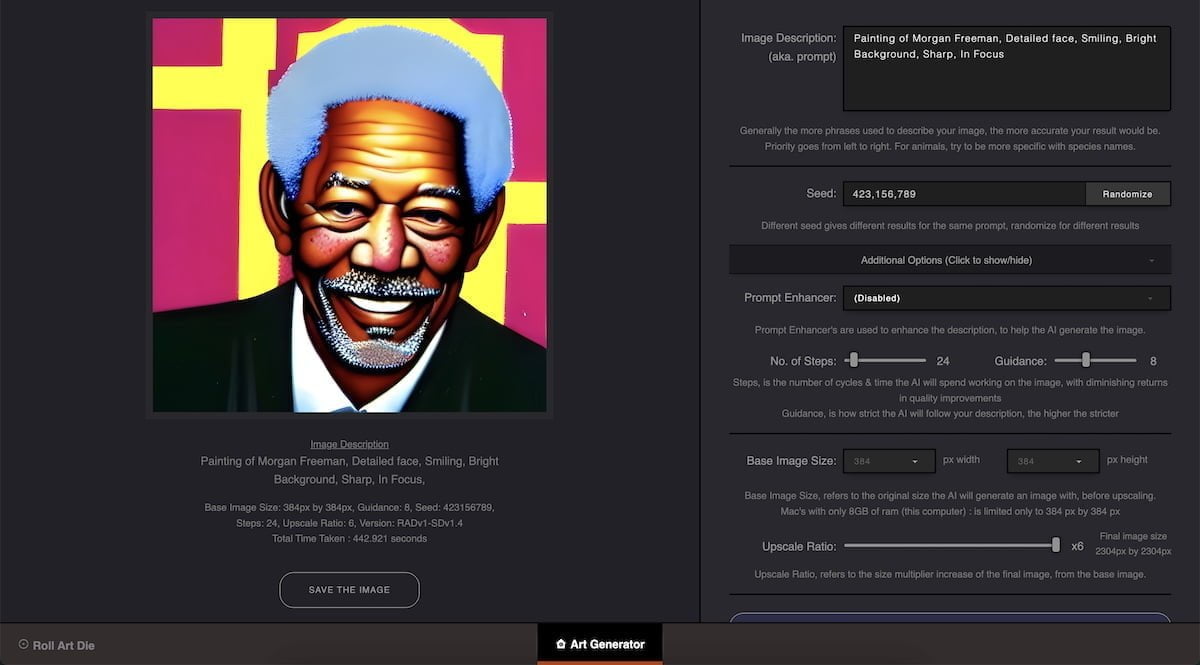This screenshot has width=1200, height=665.
Task: Click the Seed number input field
Action: click(964, 194)
